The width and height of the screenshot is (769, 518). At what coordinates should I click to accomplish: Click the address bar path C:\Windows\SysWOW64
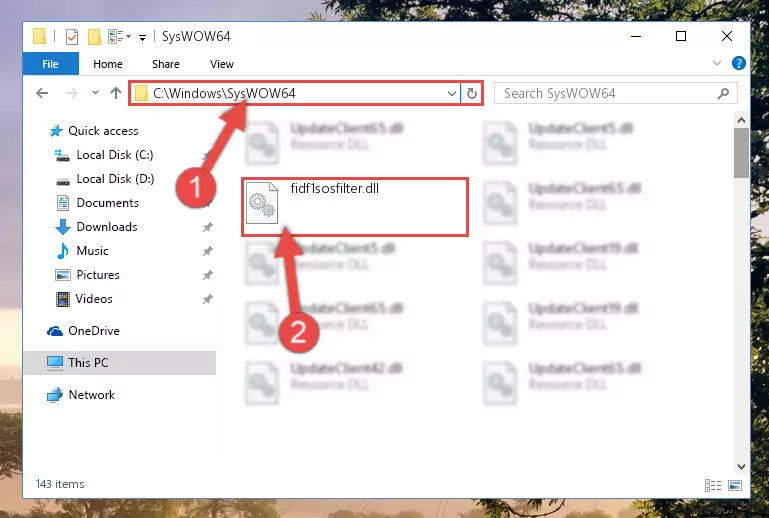coord(224,93)
